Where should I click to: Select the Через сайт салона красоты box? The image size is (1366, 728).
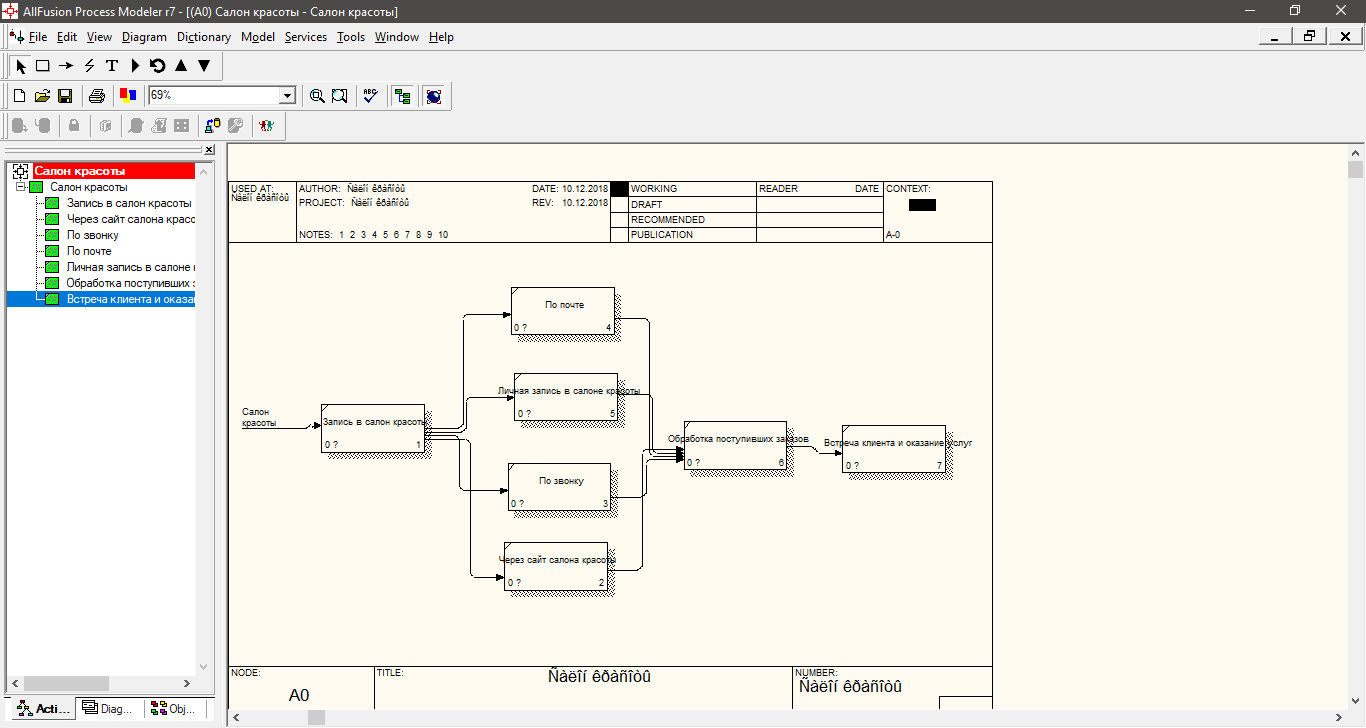(x=556, y=566)
